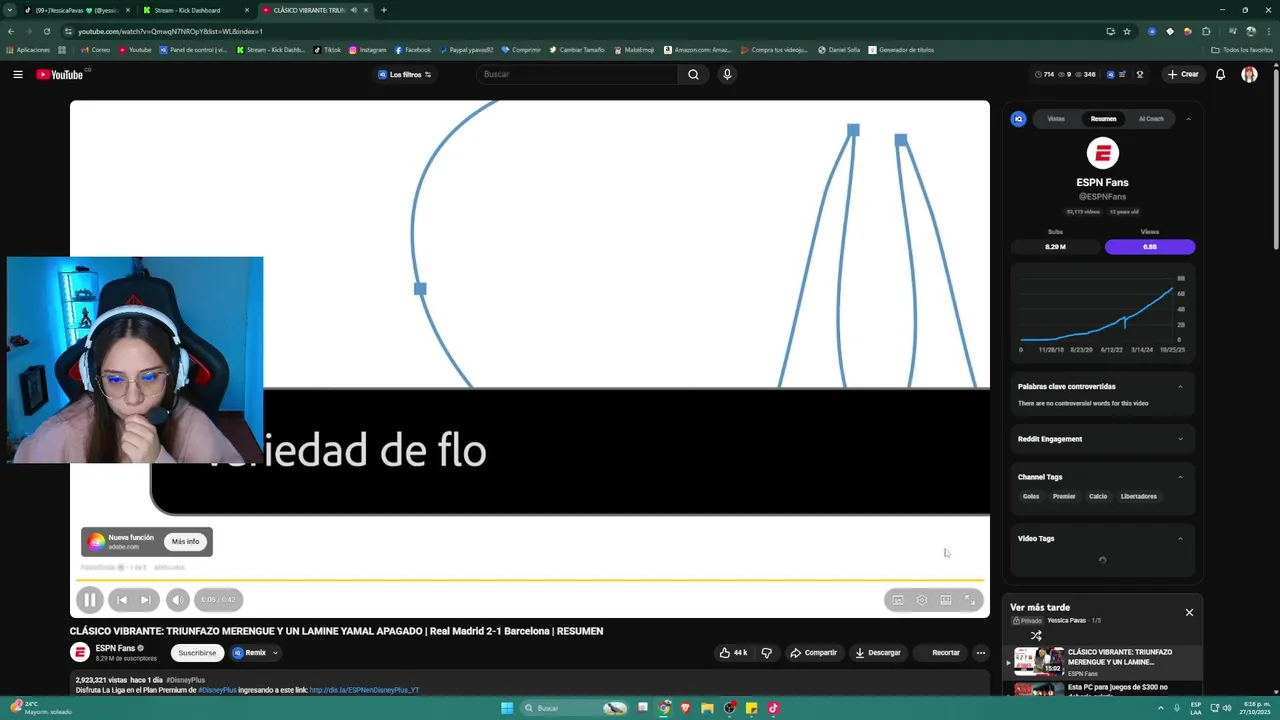Screen dimensions: 1280x720
Task: Open the Todos los favoritos folder
Action: click(x=1243, y=49)
